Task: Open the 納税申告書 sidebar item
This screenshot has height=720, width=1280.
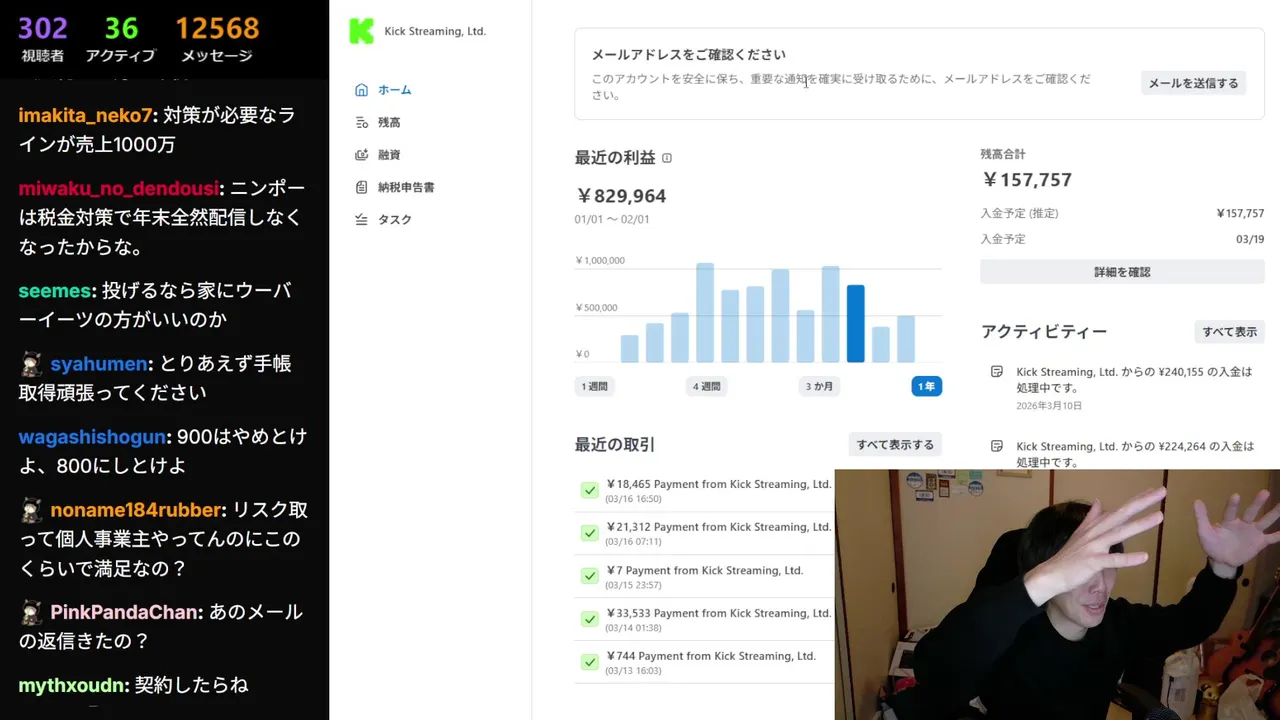Action: point(395,187)
